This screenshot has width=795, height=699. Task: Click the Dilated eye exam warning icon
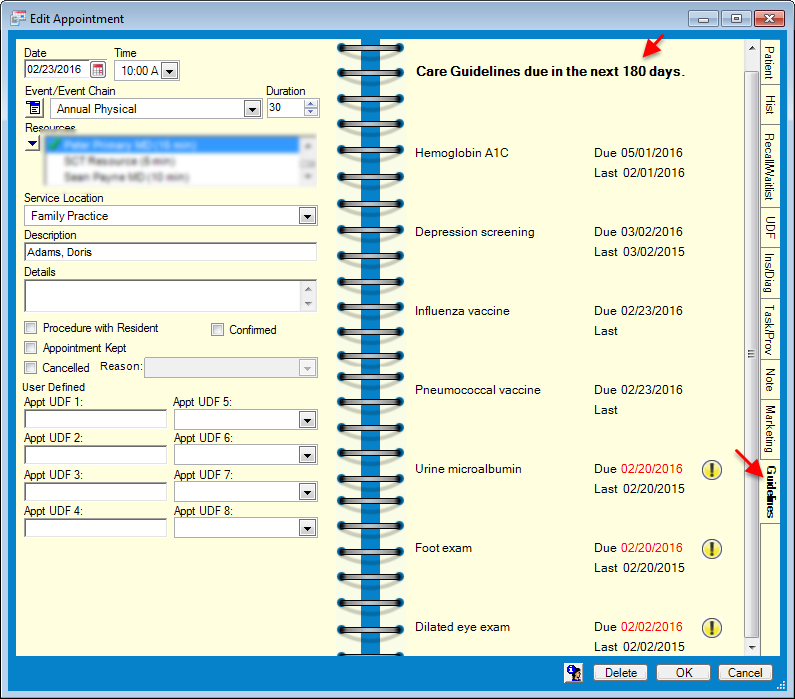tap(711, 628)
